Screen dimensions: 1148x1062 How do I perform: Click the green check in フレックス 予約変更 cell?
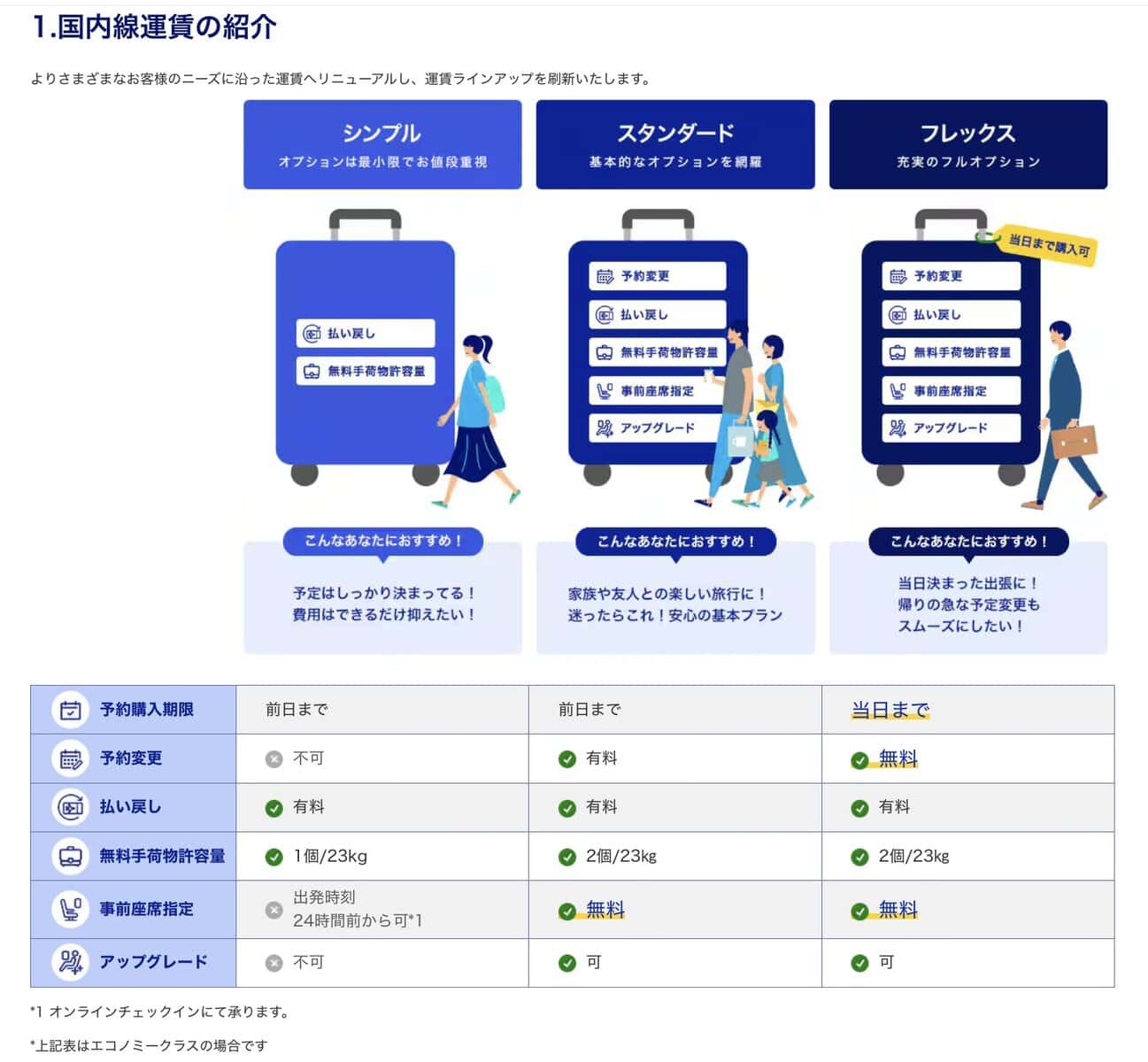tap(859, 759)
